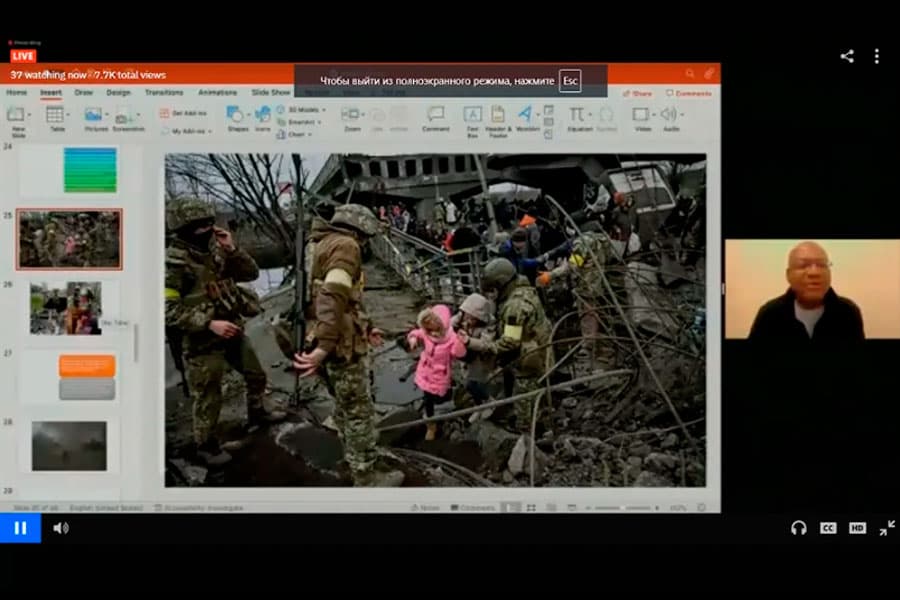Open the three-dot more options menu
The image size is (900, 600).
[x=877, y=56]
